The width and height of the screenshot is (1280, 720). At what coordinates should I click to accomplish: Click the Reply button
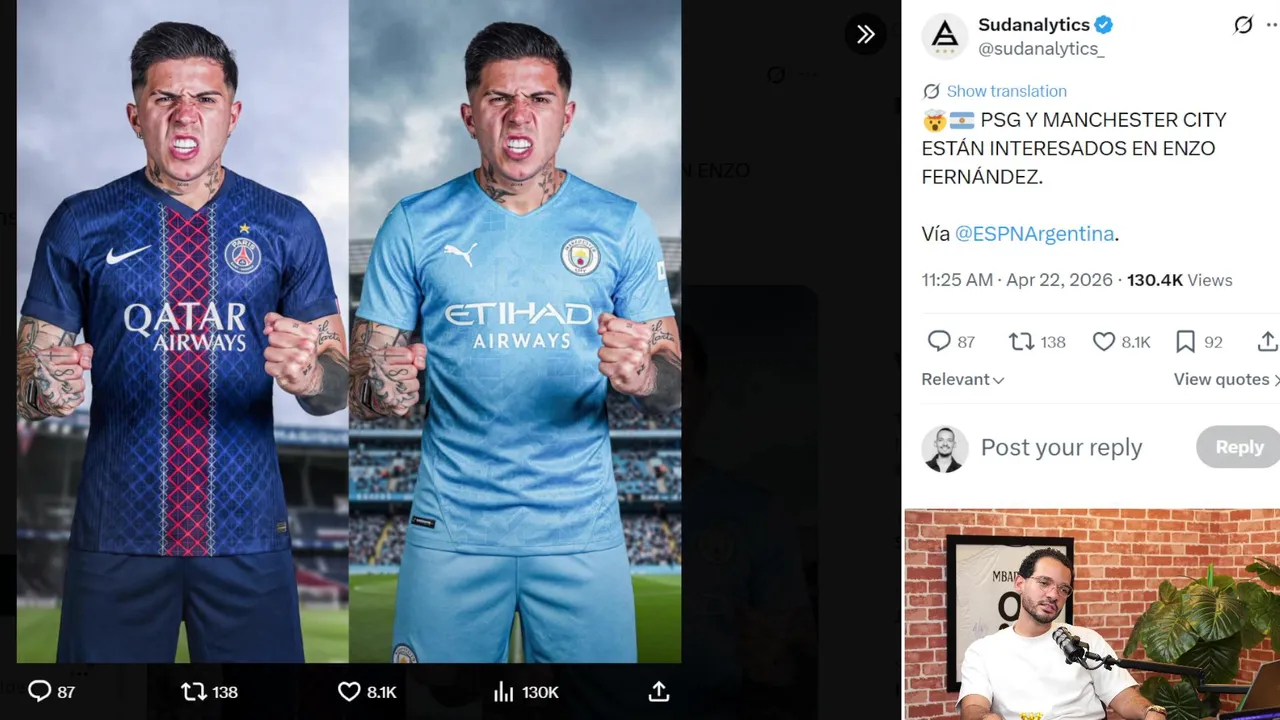pyautogui.click(x=1239, y=447)
